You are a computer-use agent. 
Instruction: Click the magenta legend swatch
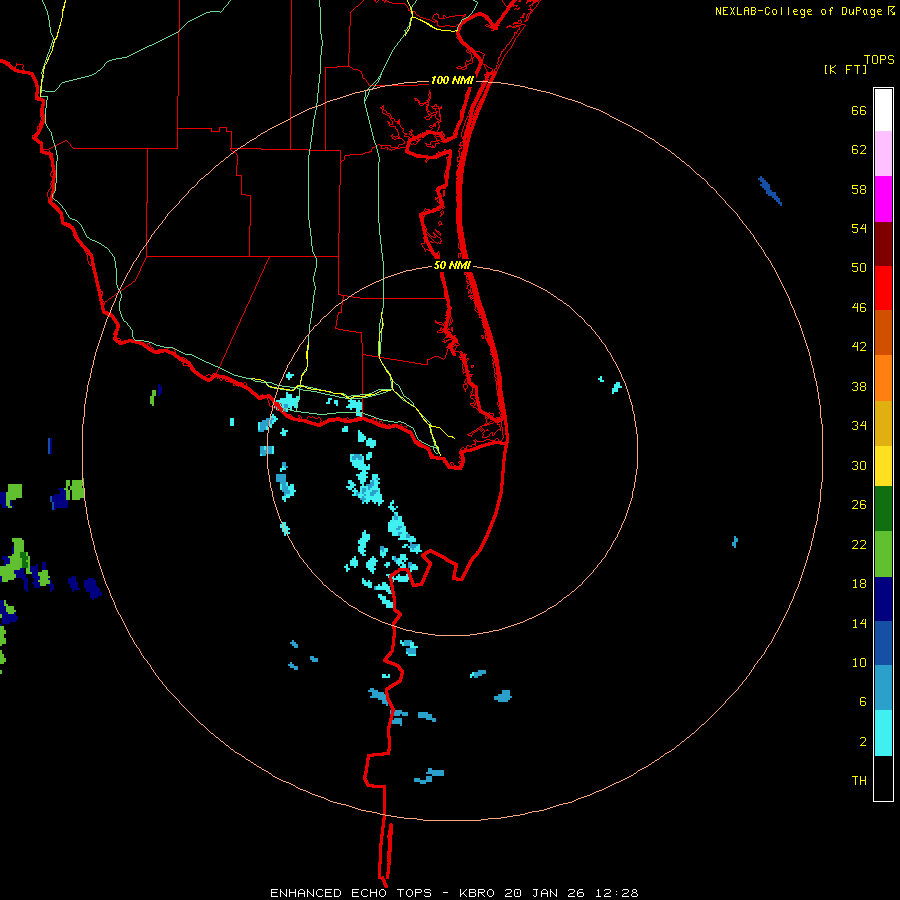coord(883,199)
